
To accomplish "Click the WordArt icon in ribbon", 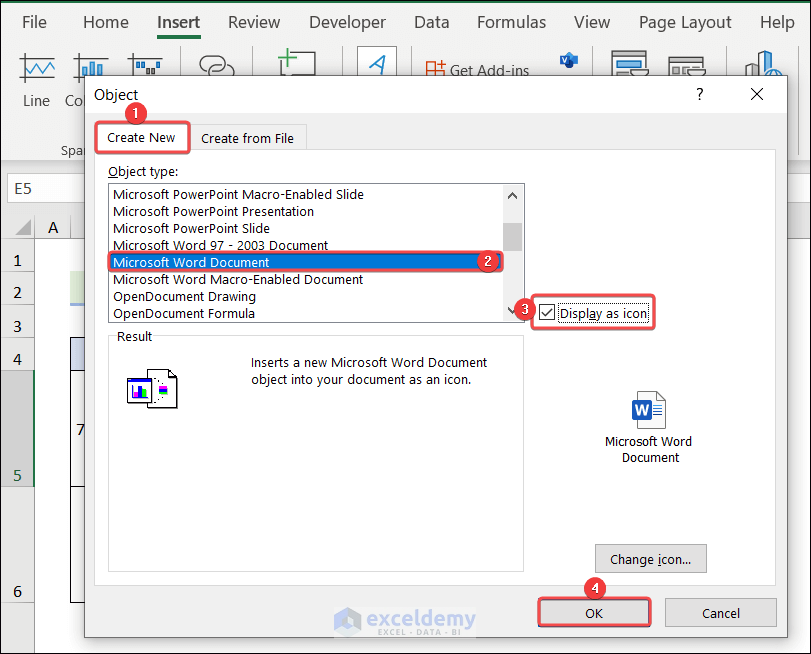I will (377, 61).
